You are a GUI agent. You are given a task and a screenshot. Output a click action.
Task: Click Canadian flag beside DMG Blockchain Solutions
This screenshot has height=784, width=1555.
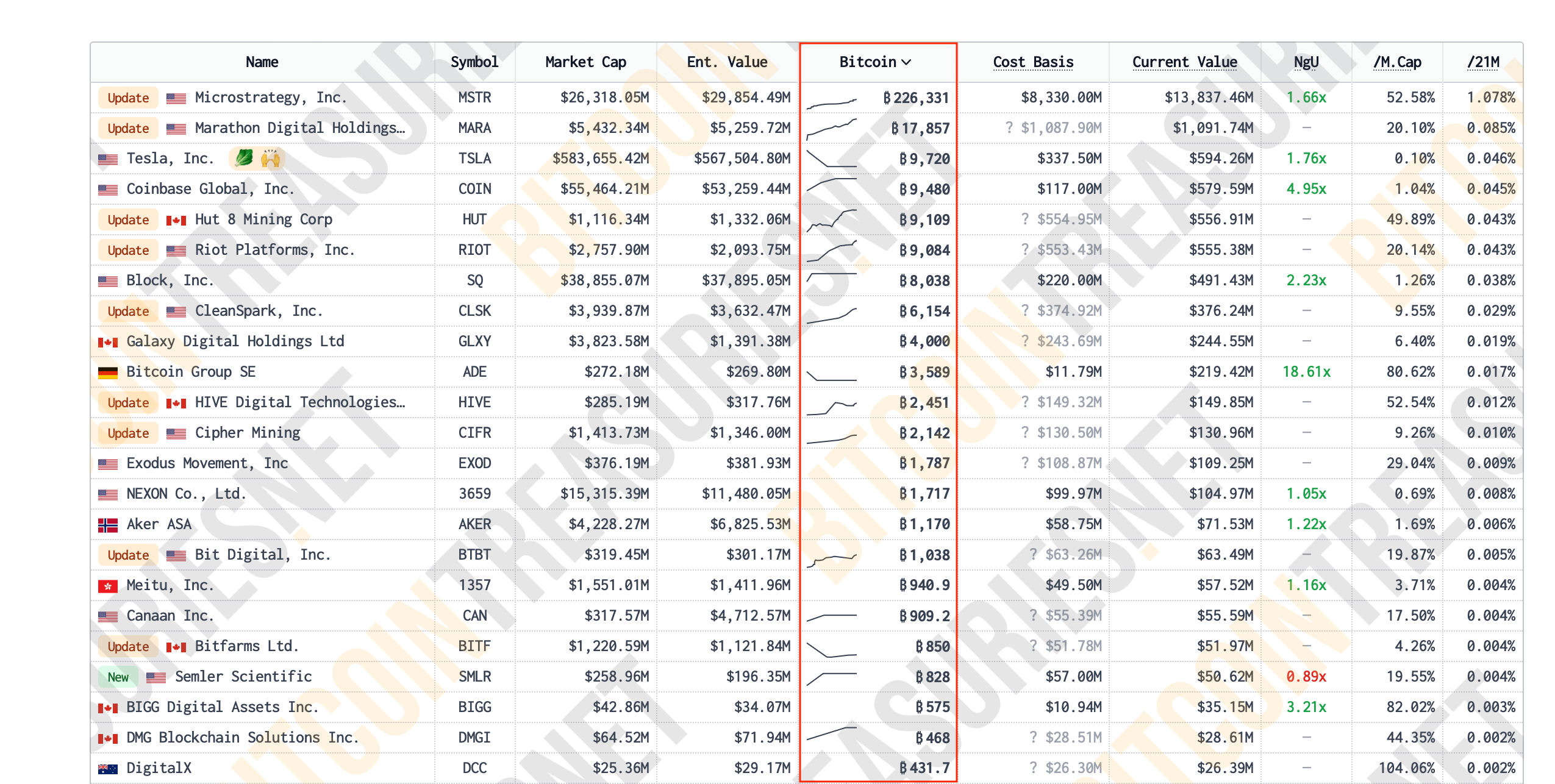[108, 738]
